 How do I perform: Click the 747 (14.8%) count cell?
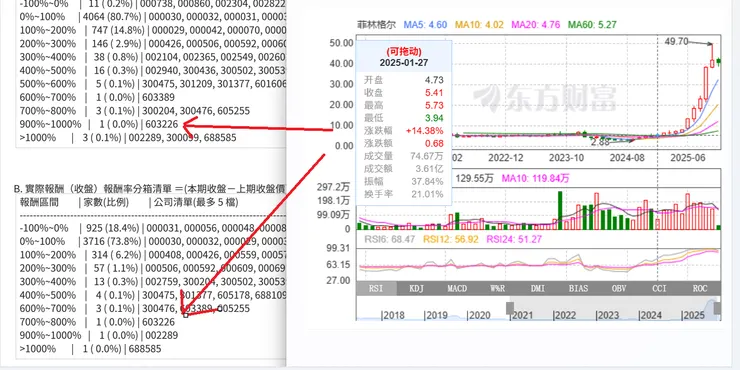tap(116, 30)
